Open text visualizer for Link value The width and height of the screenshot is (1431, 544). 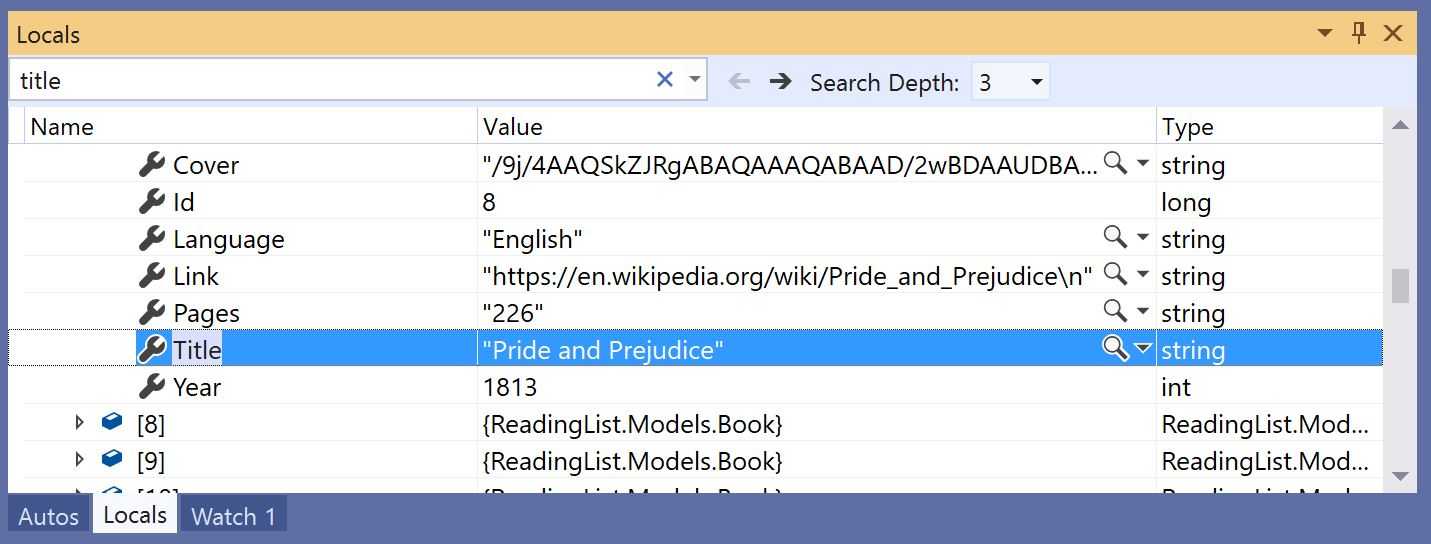pos(1115,274)
